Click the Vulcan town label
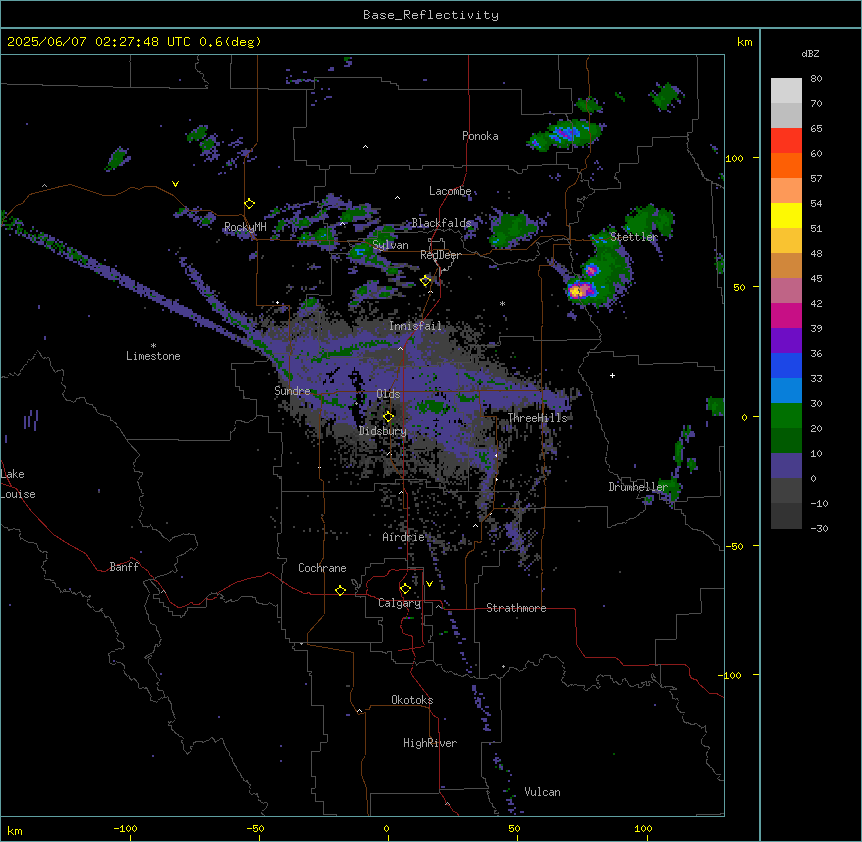Image resolution: width=862 pixels, height=842 pixels. pos(543,792)
